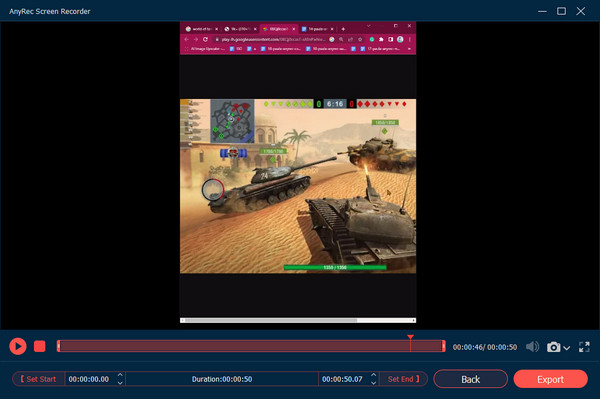Take a snapshot with the camera icon
This screenshot has width=600, height=399.
click(553, 347)
